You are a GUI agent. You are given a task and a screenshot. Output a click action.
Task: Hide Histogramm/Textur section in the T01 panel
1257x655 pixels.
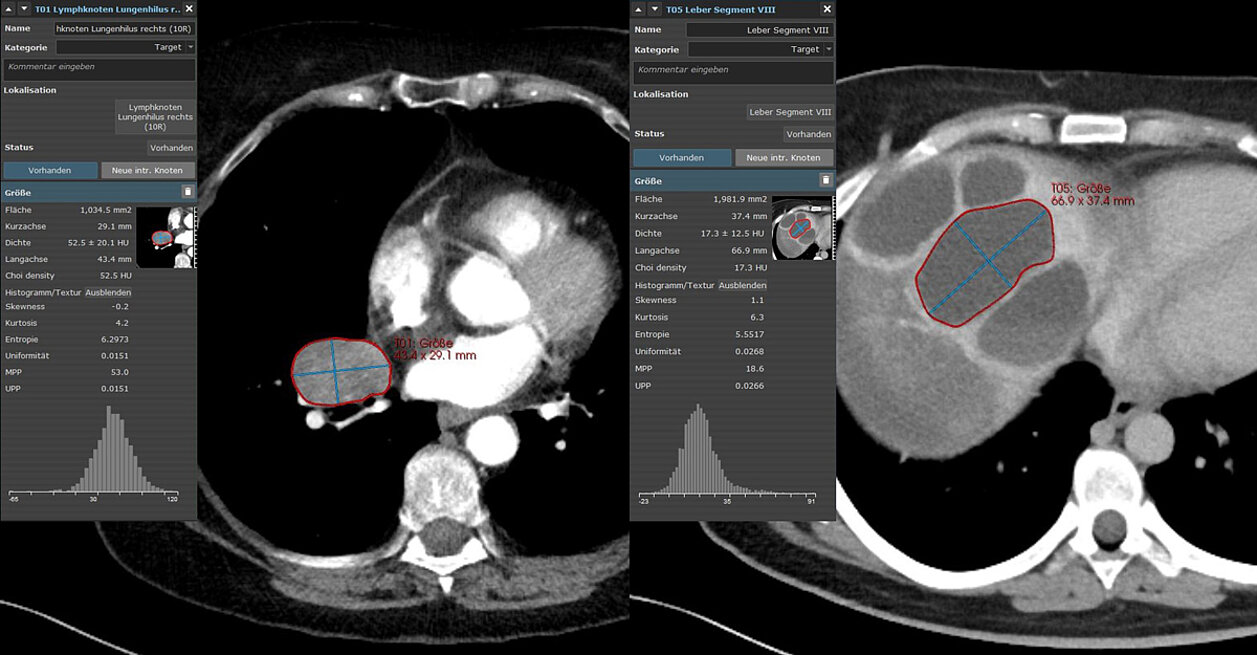tap(108, 292)
